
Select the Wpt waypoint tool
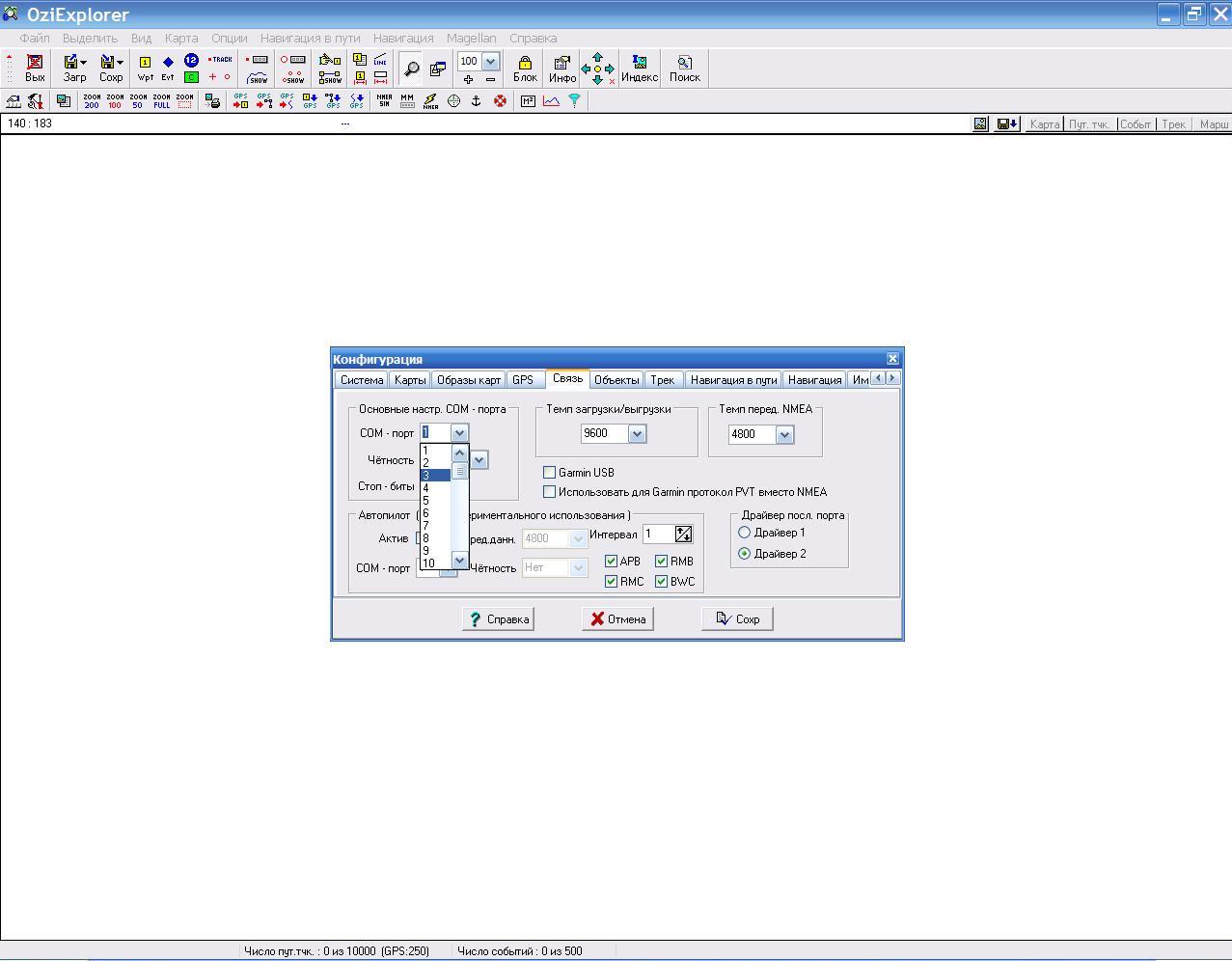point(145,69)
